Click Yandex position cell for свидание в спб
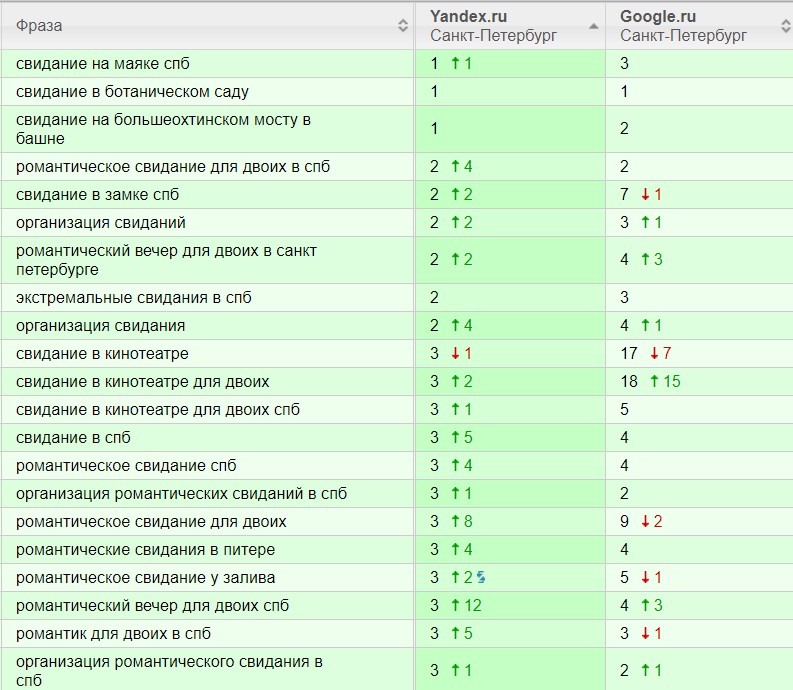The image size is (793, 690). pos(435,438)
